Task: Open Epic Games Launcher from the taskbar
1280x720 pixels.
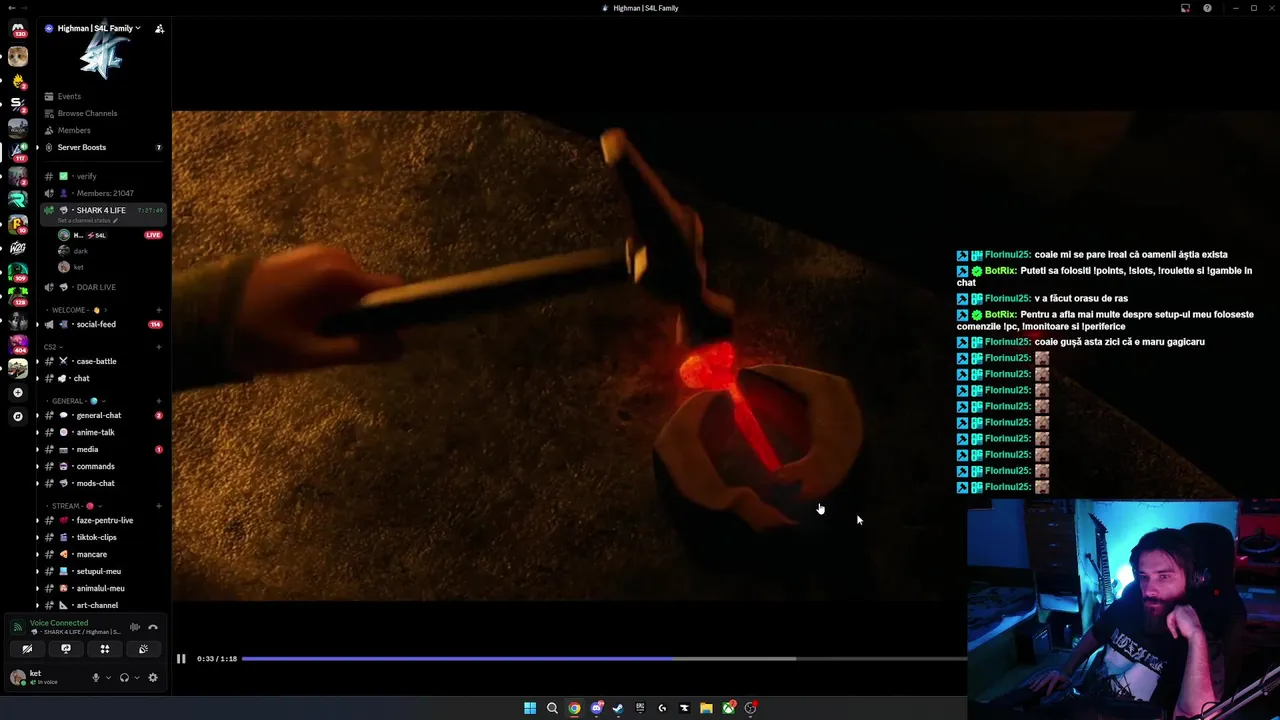Action: coord(640,708)
